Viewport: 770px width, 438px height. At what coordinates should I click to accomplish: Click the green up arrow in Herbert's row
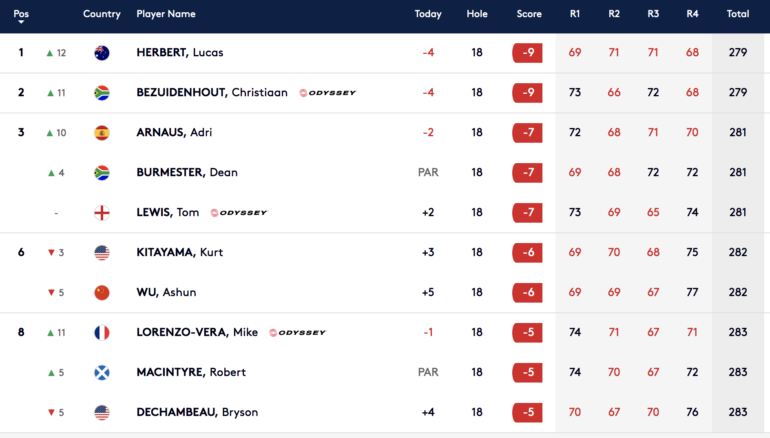click(49, 53)
